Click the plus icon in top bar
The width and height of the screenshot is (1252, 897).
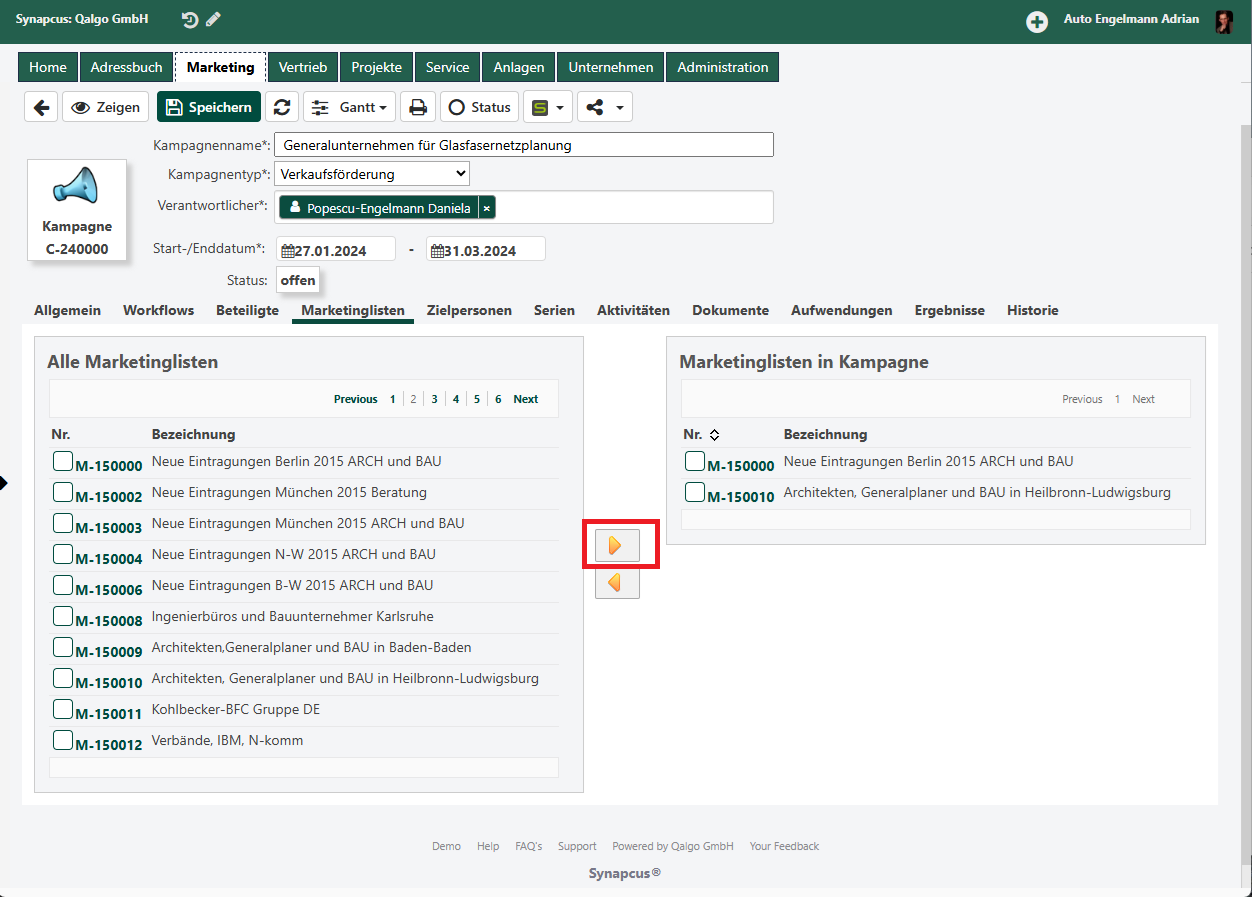coord(1037,21)
